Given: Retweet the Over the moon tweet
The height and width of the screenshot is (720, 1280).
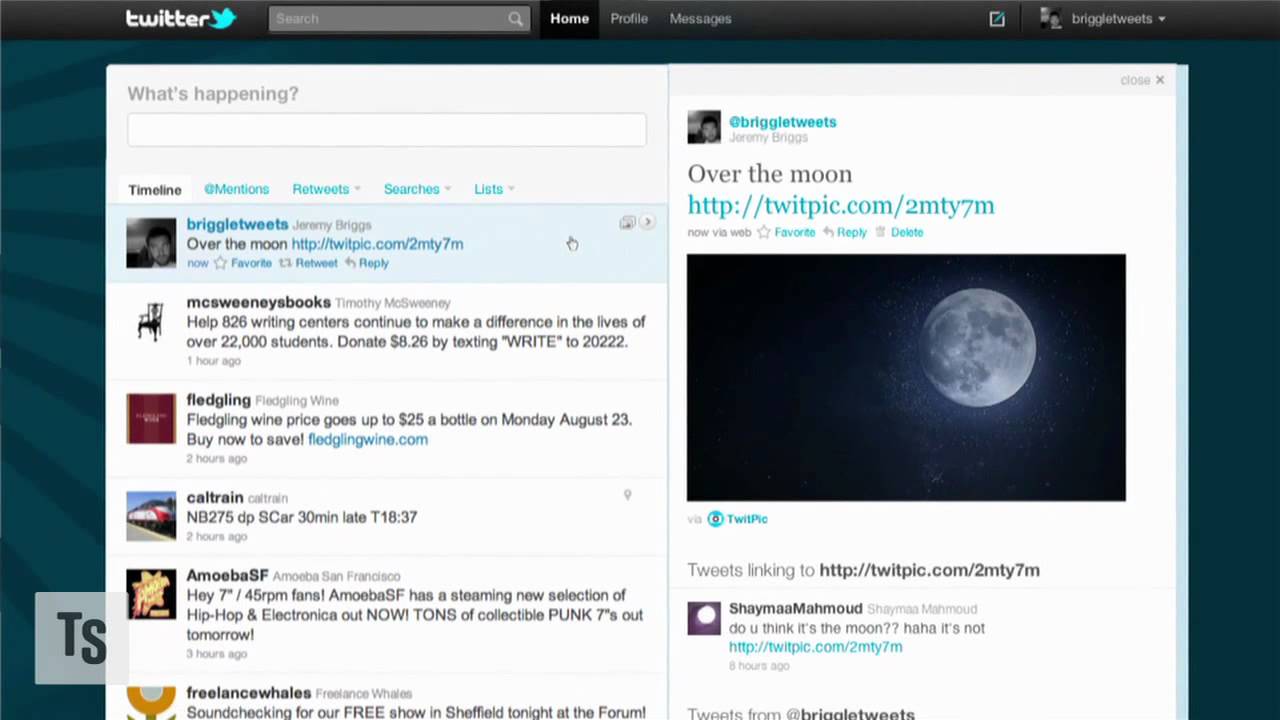Looking at the screenshot, I should click(308, 263).
